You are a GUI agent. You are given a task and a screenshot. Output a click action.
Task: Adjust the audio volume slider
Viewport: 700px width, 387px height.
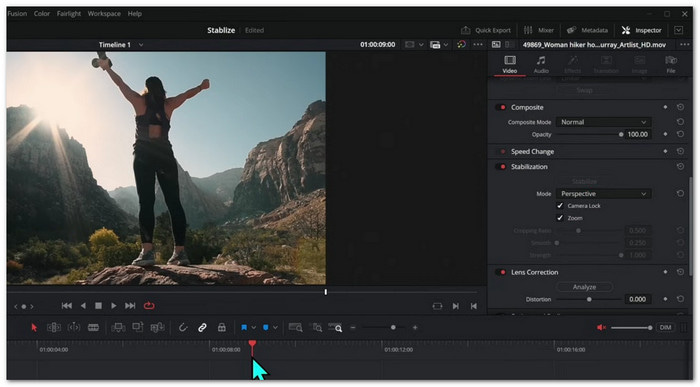tap(632, 328)
